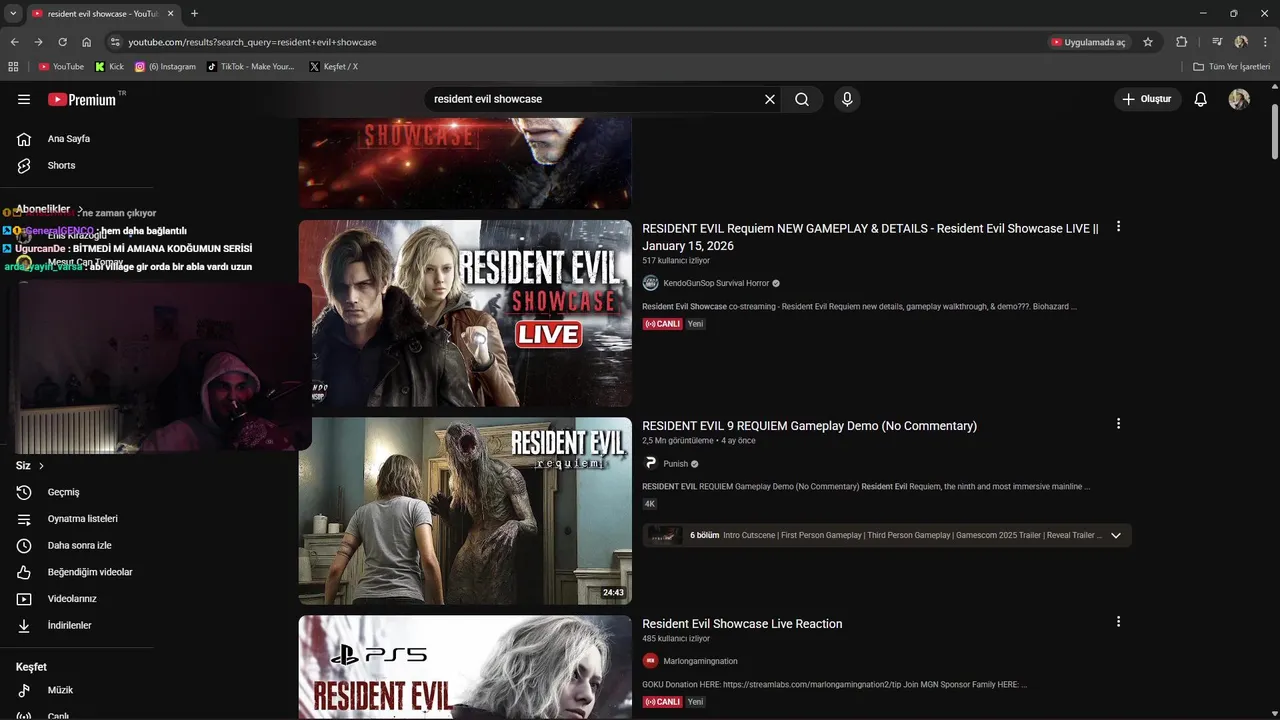
Task: Visit the Punish channel
Action: coord(676,464)
